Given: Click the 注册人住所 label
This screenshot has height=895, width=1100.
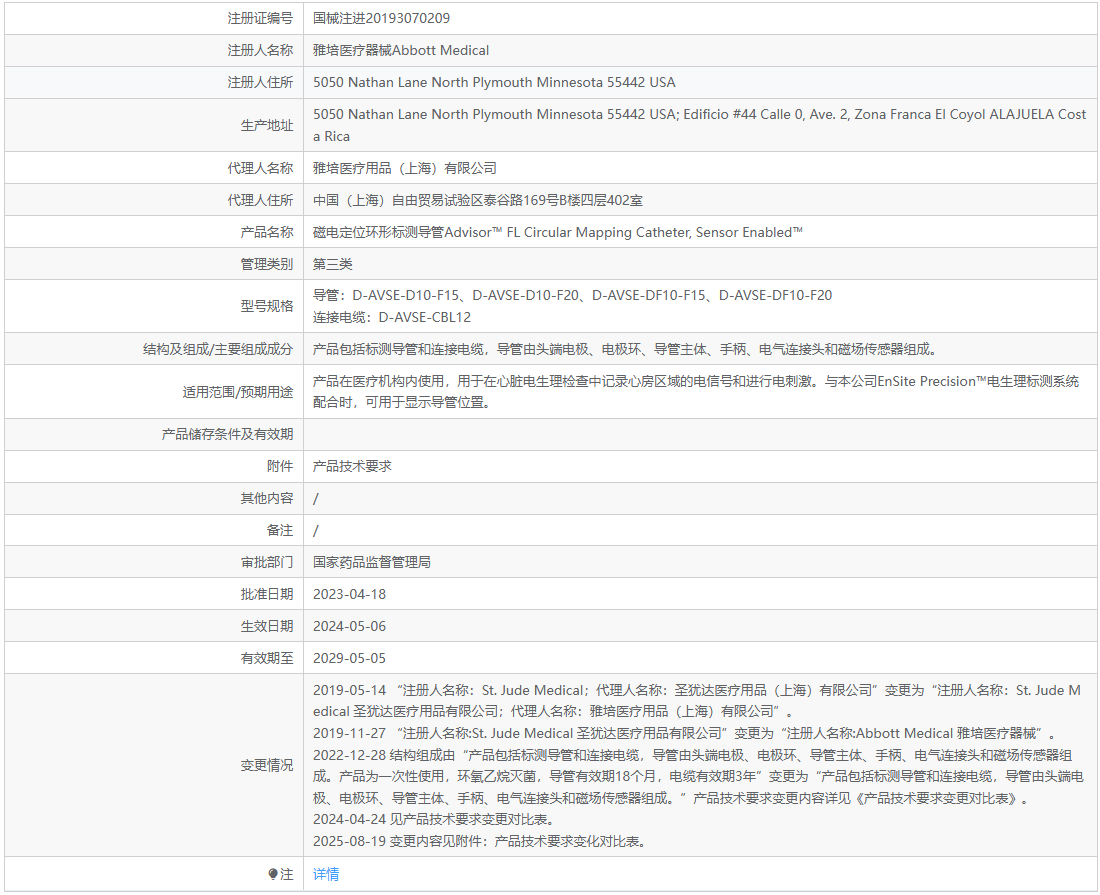Looking at the screenshot, I should (x=260, y=82).
